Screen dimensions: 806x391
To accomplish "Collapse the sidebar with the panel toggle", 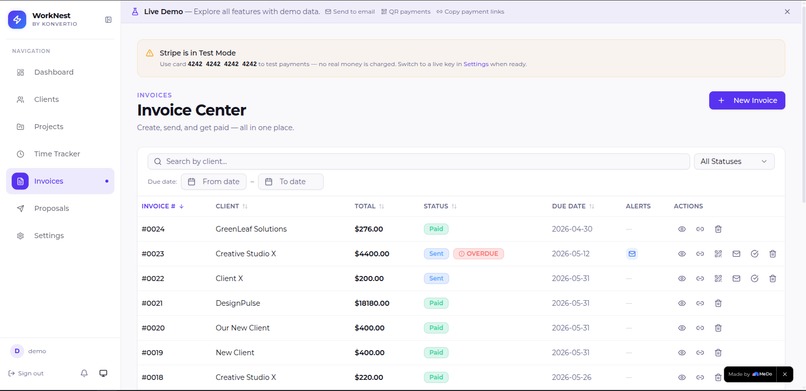I will 108,20.
